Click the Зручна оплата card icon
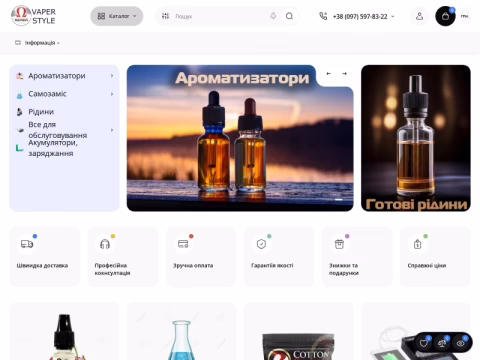Viewport: 480px width, 360px height. [183, 244]
